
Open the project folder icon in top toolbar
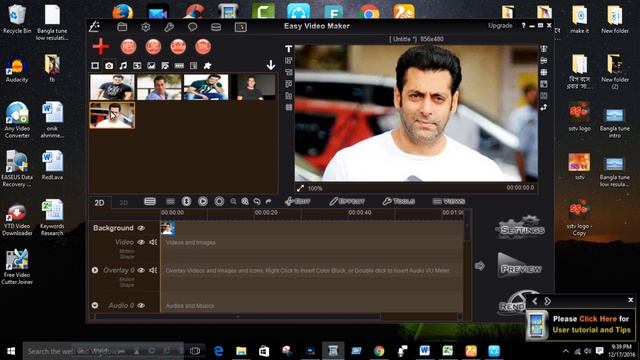[x=122, y=27]
